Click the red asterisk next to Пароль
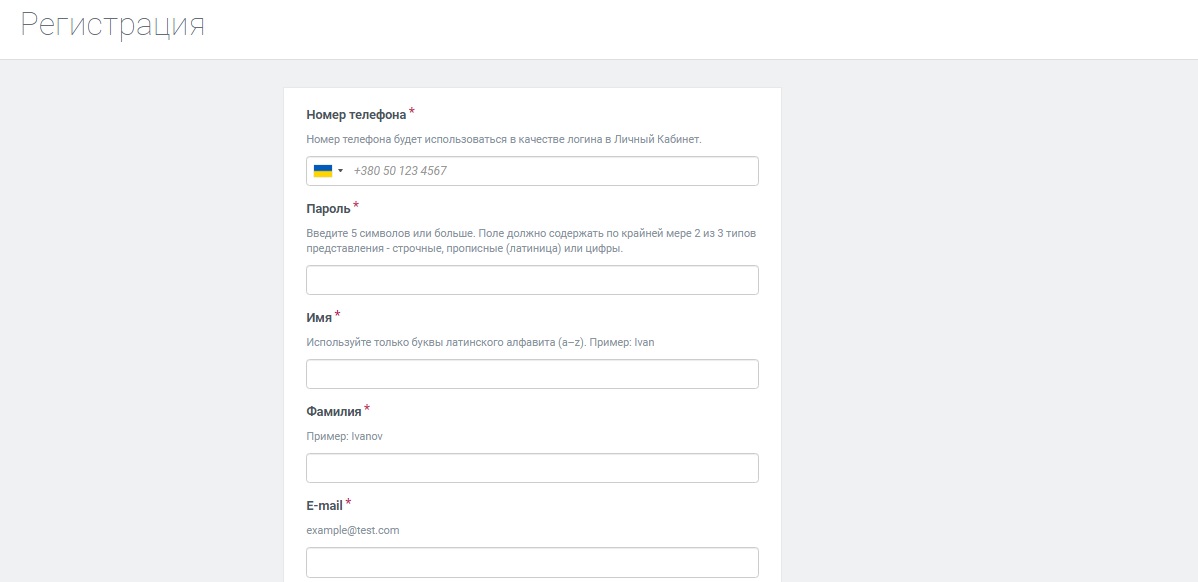The image size is (1198, 582). (x=356, y=206)
